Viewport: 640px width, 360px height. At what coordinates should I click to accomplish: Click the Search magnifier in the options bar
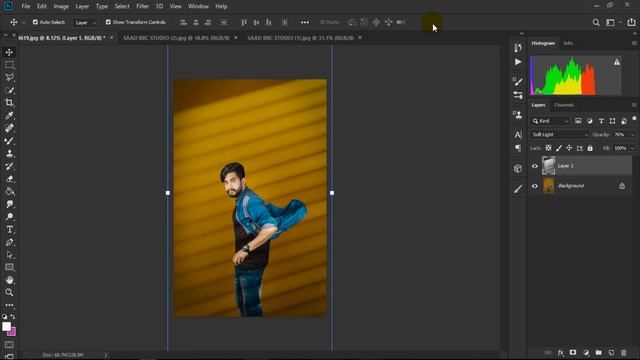[x=596, y=22]
